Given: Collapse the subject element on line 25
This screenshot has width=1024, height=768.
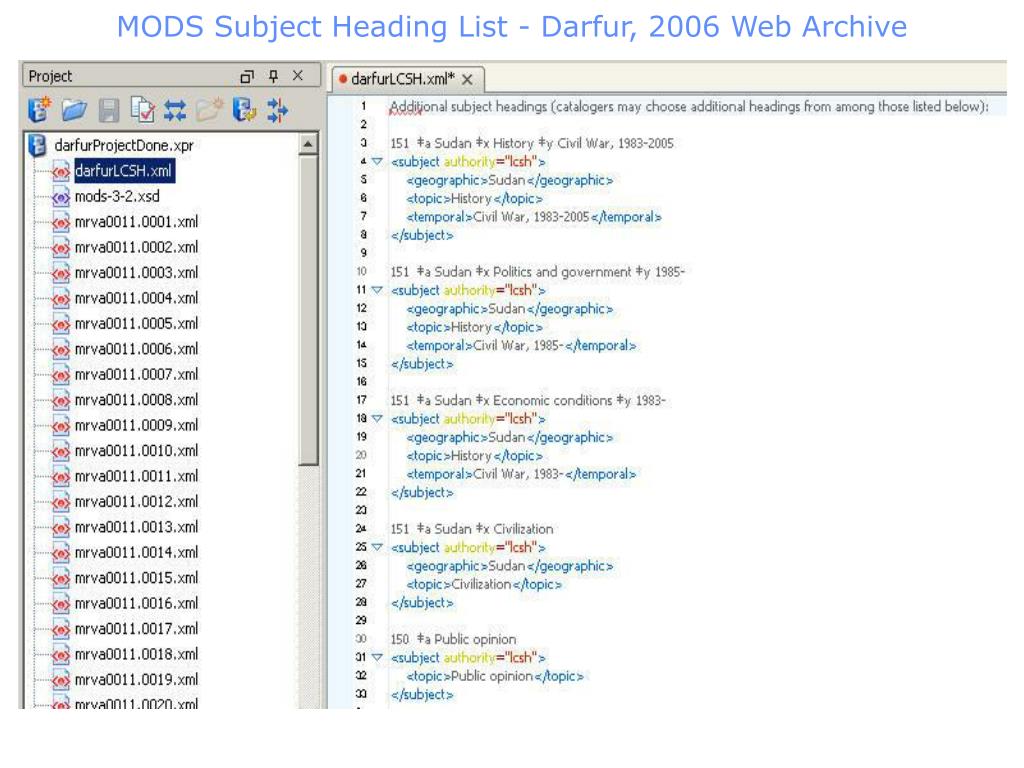Looking at the screenshot, I should coord(377,547).
